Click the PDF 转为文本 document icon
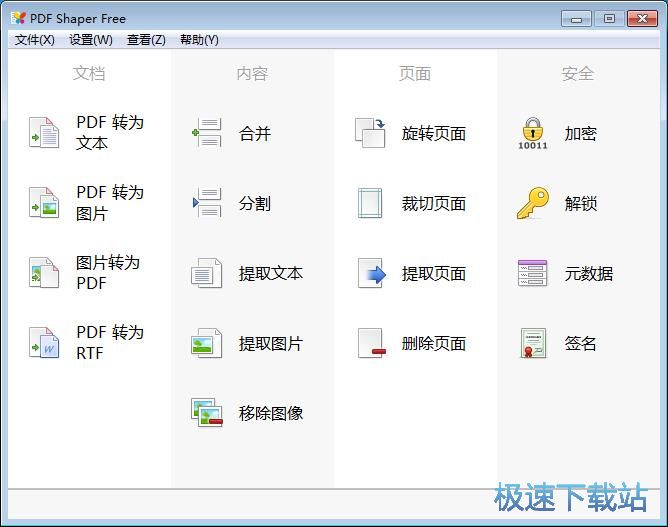This screenshot has height=527, width=668. [44, 132]
